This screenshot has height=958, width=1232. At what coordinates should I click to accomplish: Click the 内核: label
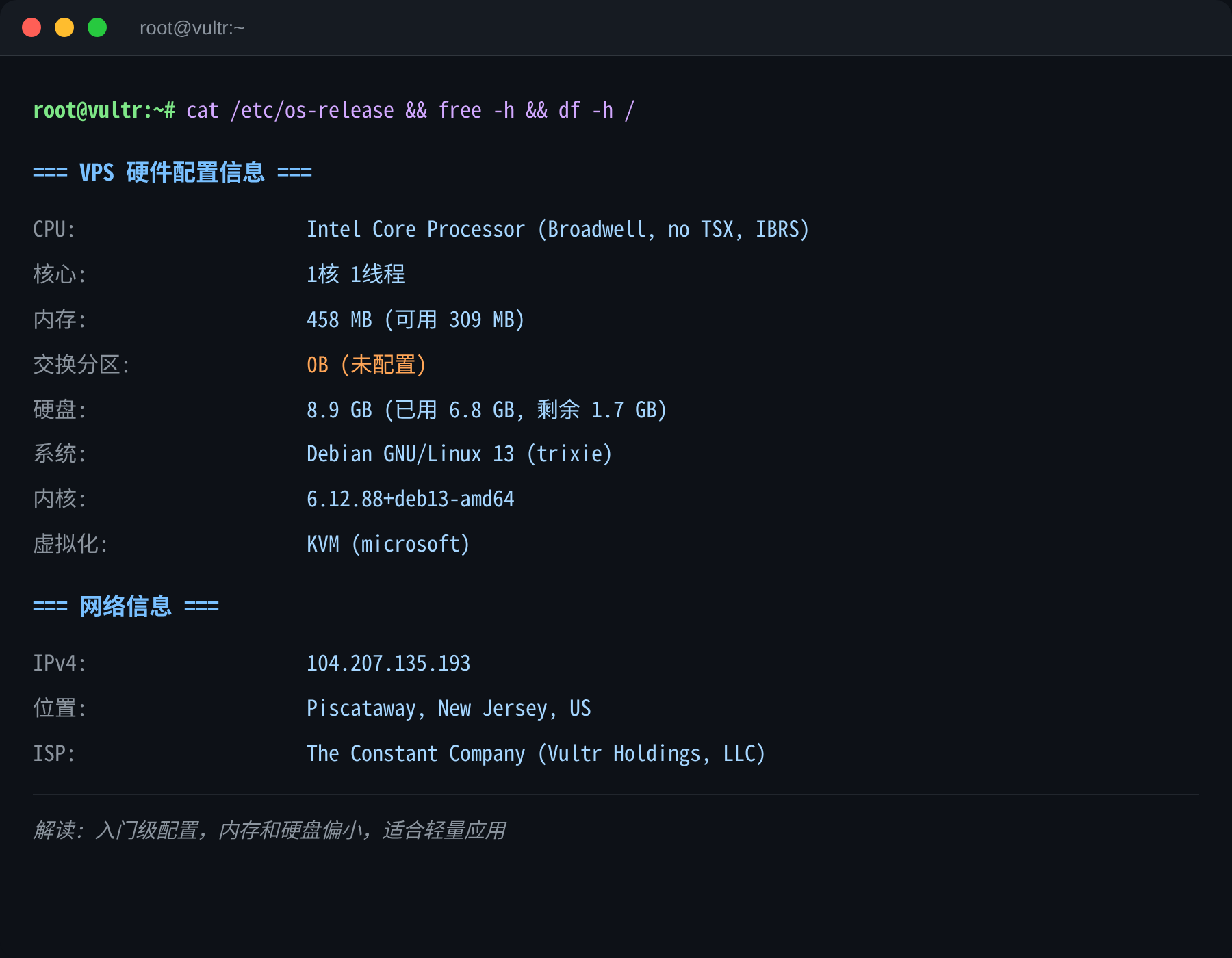(x=60, y=499)
